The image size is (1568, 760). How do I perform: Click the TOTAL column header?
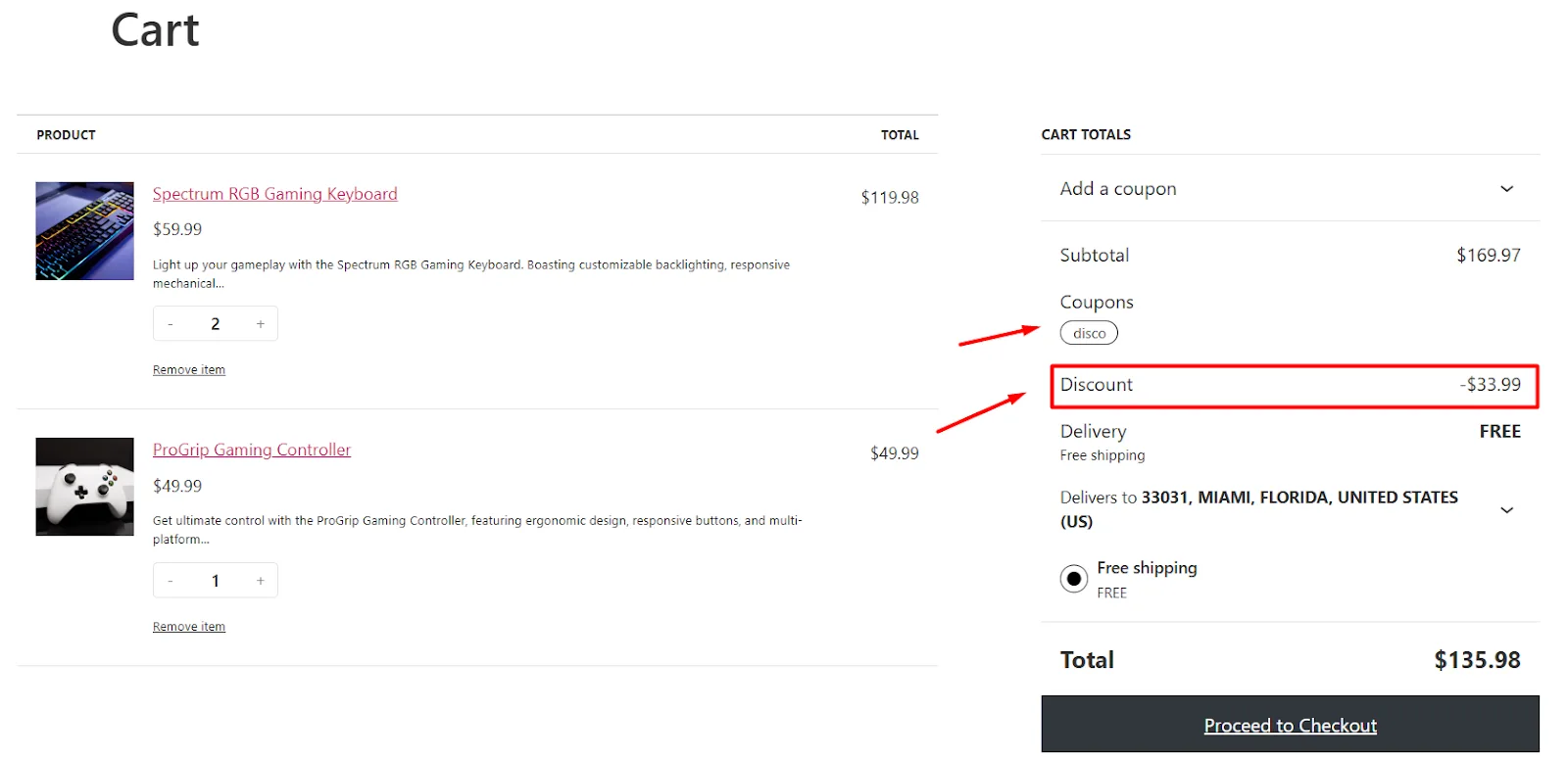[900, 135]
